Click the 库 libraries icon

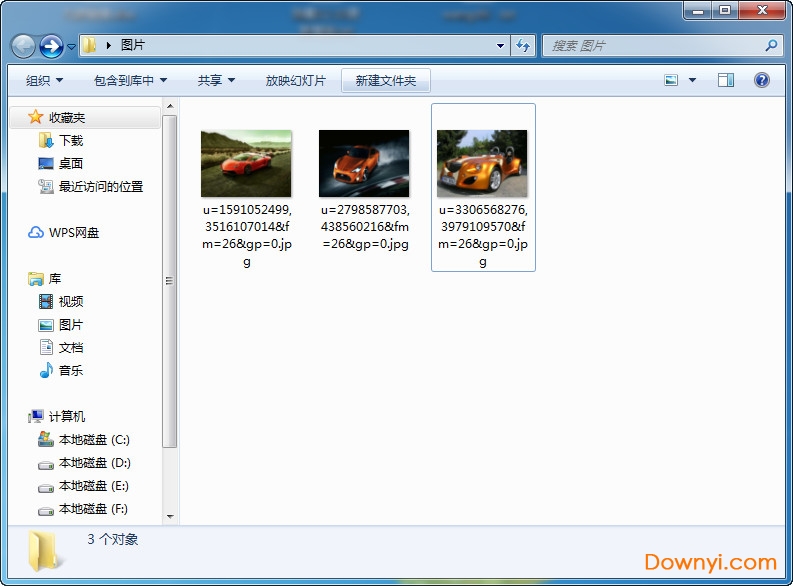(35, 279)
